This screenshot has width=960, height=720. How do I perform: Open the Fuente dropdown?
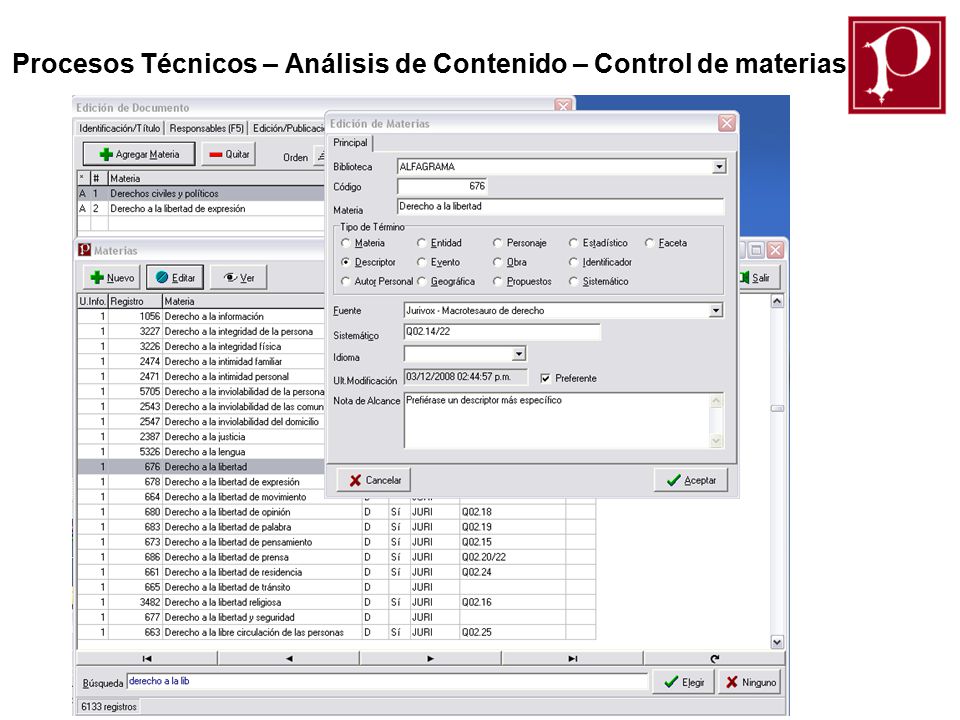(x=715, y=311)
